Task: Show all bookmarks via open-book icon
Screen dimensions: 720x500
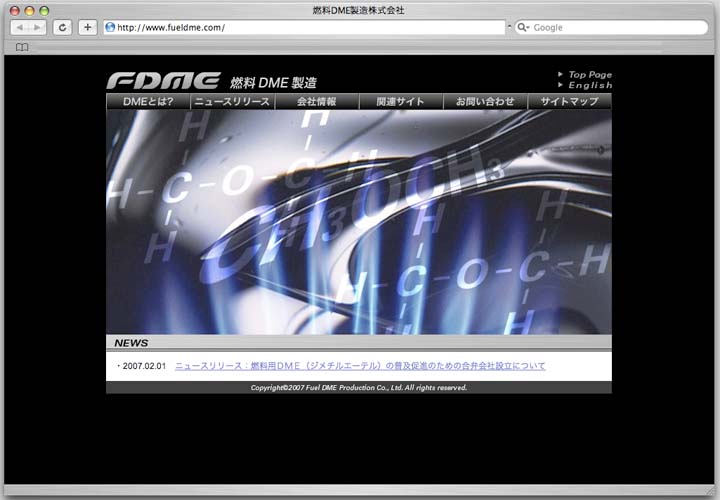Action: pyautogui.click(x=22, y=47)
